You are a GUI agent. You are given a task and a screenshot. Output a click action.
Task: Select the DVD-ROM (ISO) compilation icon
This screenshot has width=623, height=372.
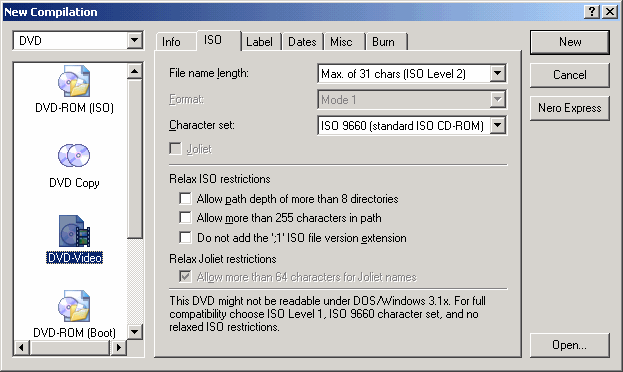74,82
